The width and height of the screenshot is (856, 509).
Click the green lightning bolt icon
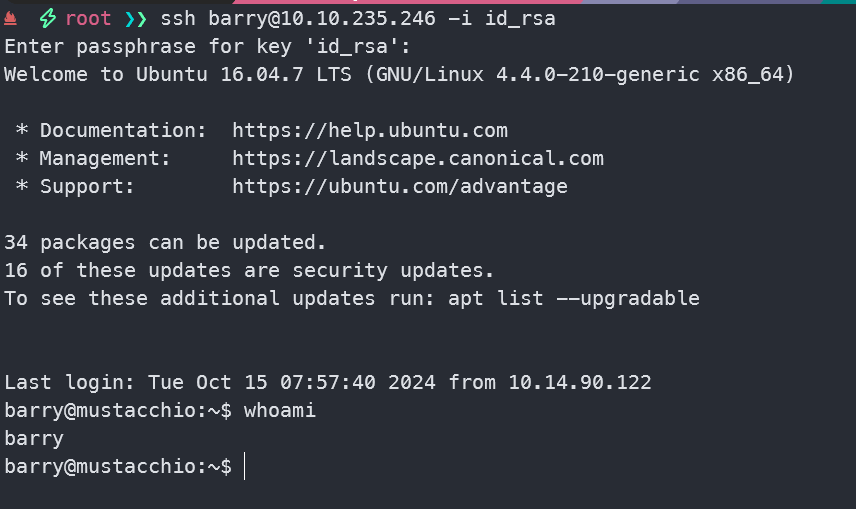(x=47, y=19)
